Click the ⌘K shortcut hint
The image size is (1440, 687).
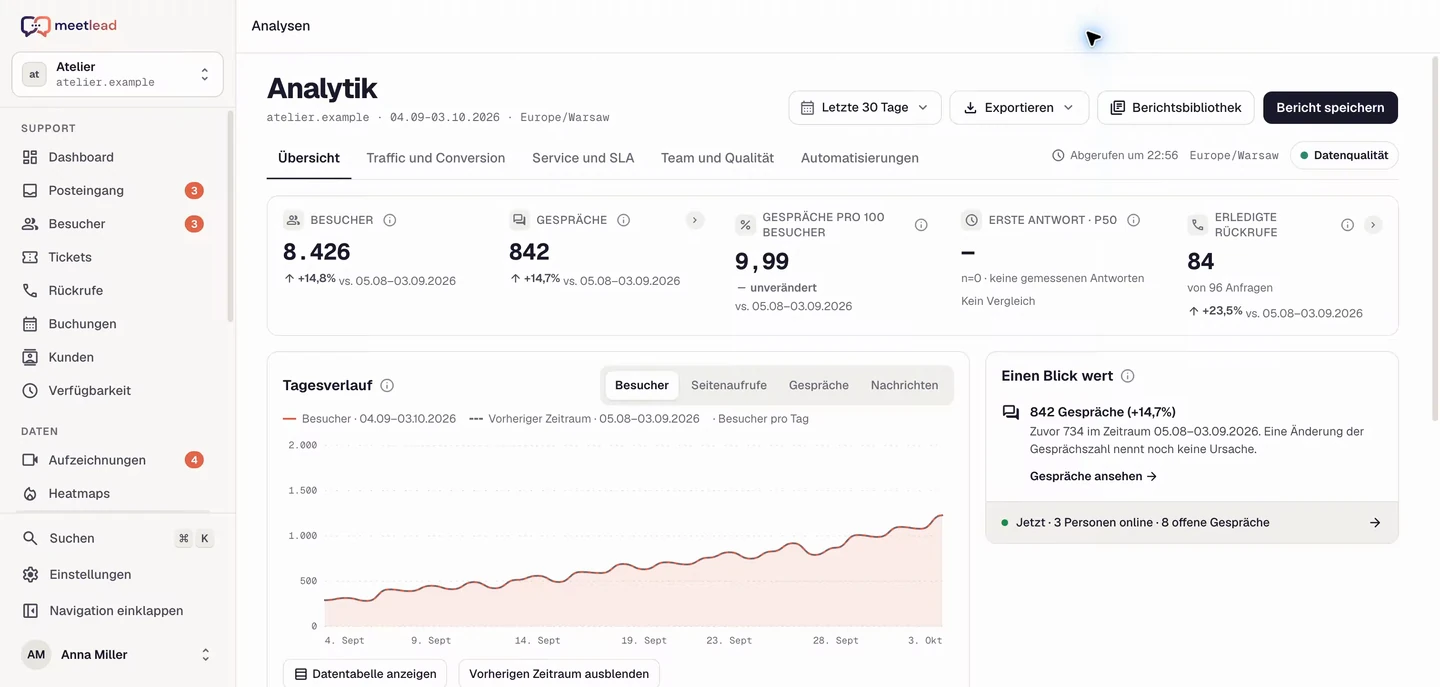click(194, 538)
